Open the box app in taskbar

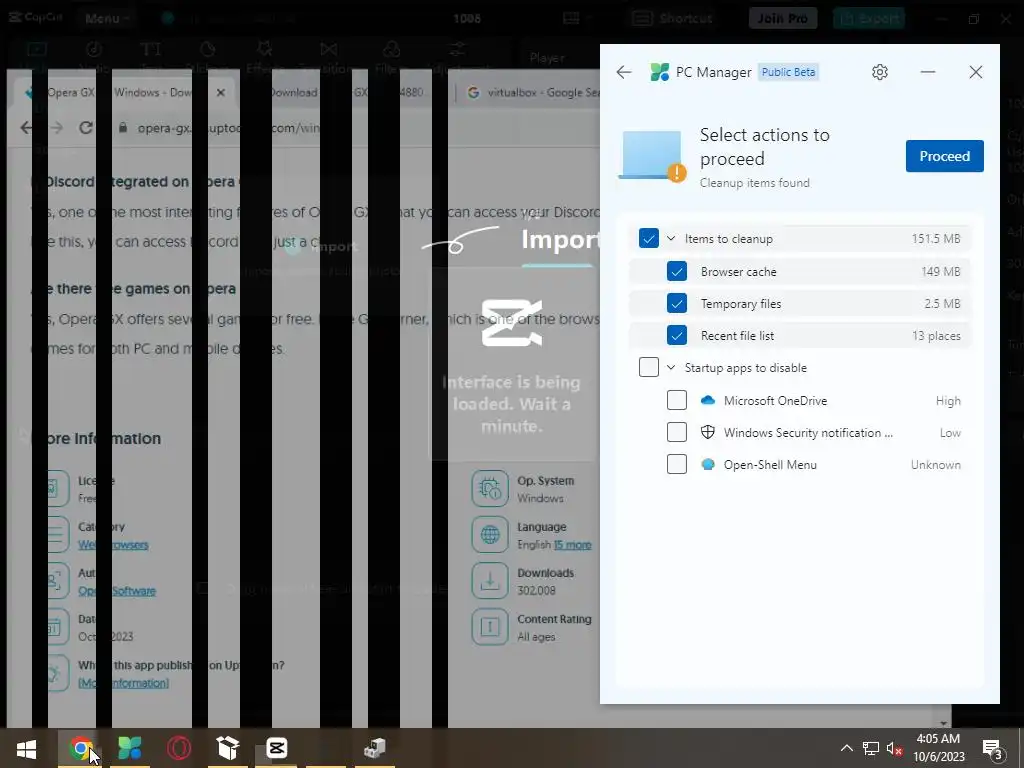(x=227, y=748)
